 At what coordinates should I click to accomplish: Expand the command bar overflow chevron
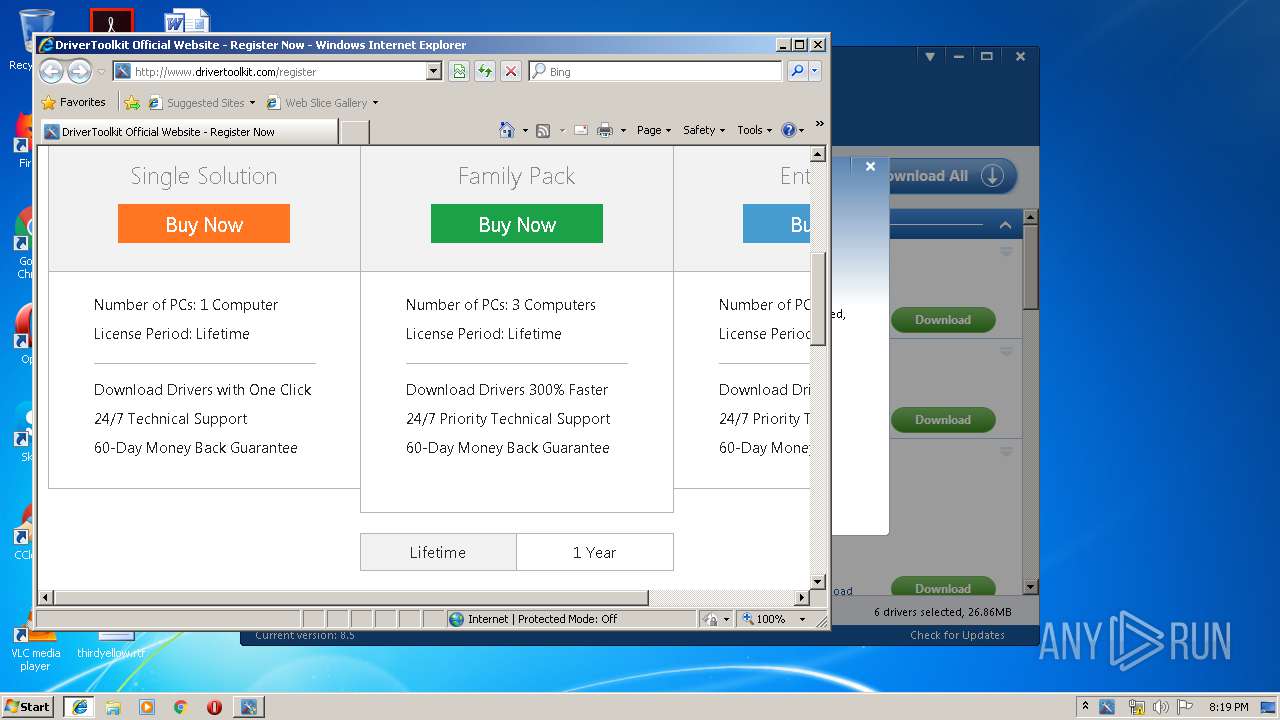click(819, 124)
